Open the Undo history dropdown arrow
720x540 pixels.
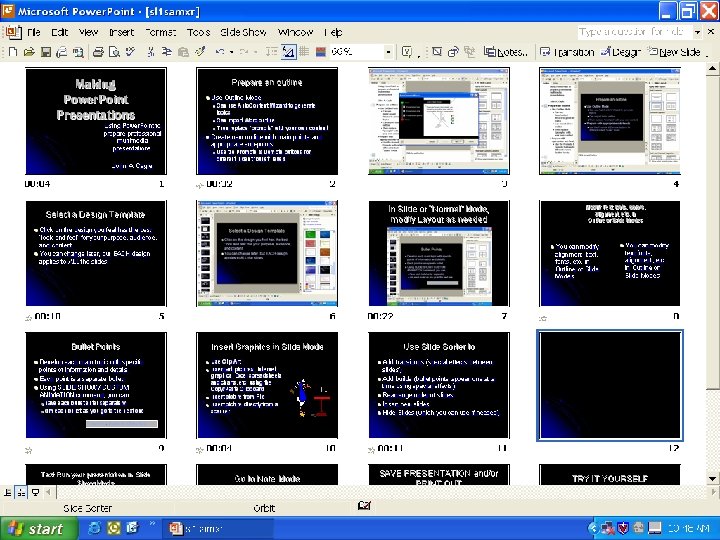tap(231, 52)
